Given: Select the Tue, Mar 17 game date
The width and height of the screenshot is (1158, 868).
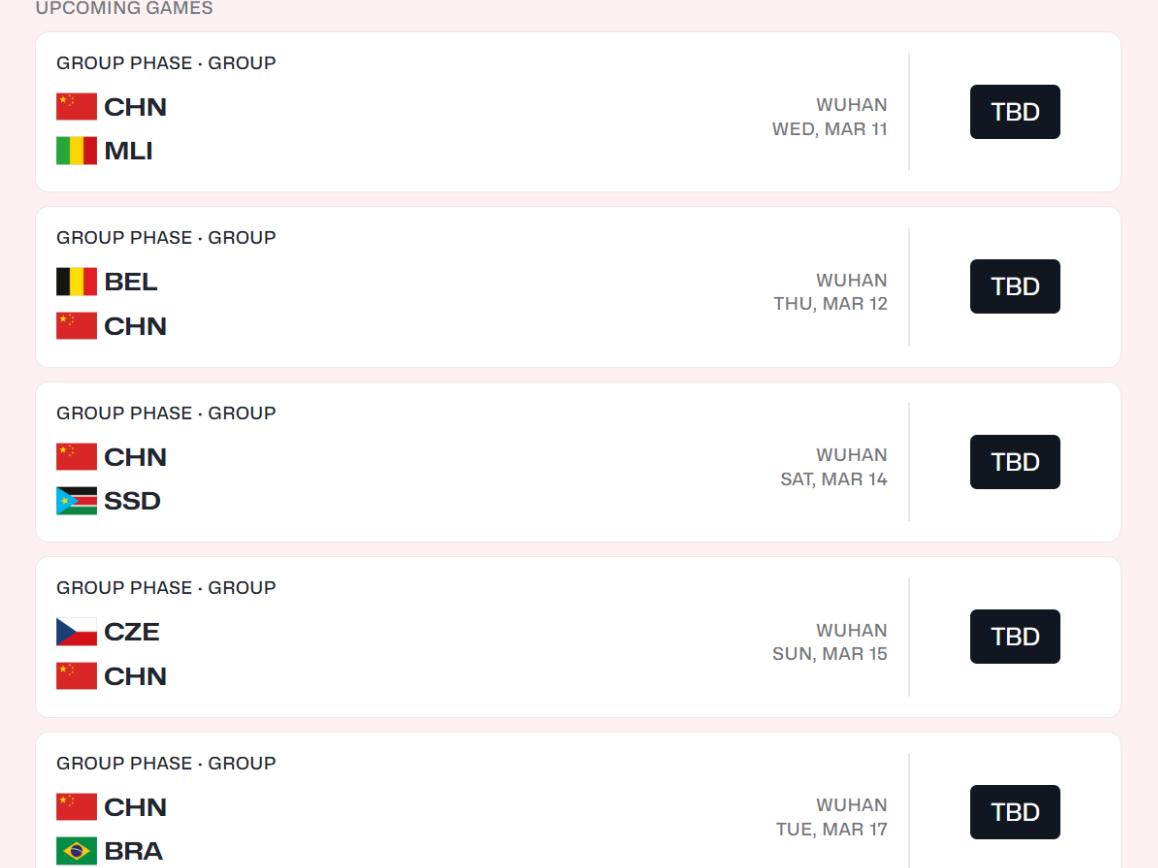Looking at the screenshot, I should click(831, 829).
